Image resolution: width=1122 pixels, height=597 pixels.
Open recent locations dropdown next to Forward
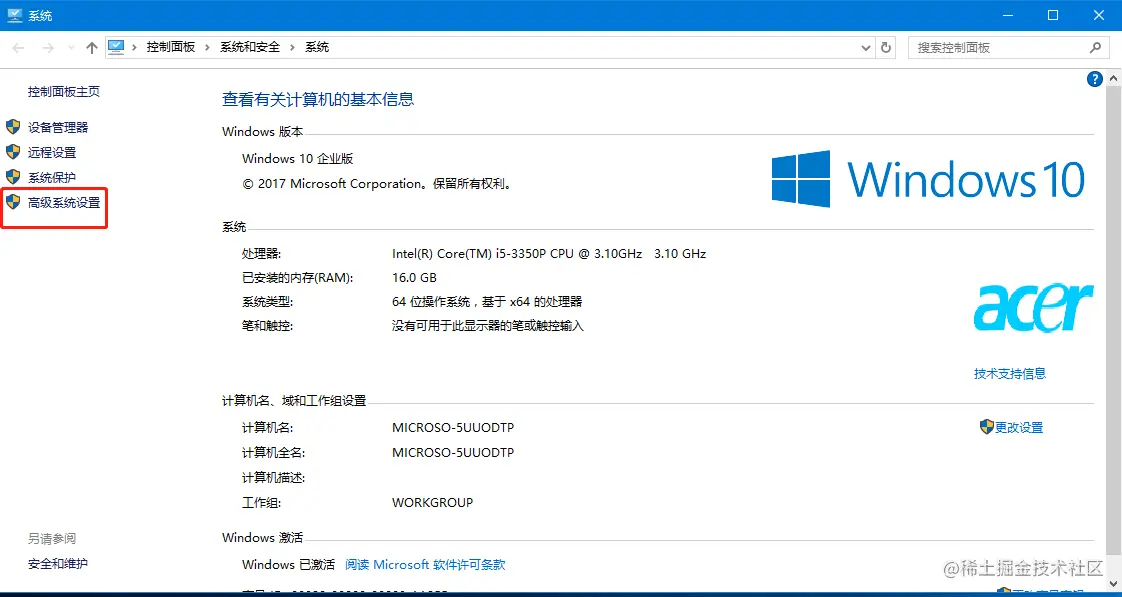click(70, 48)
